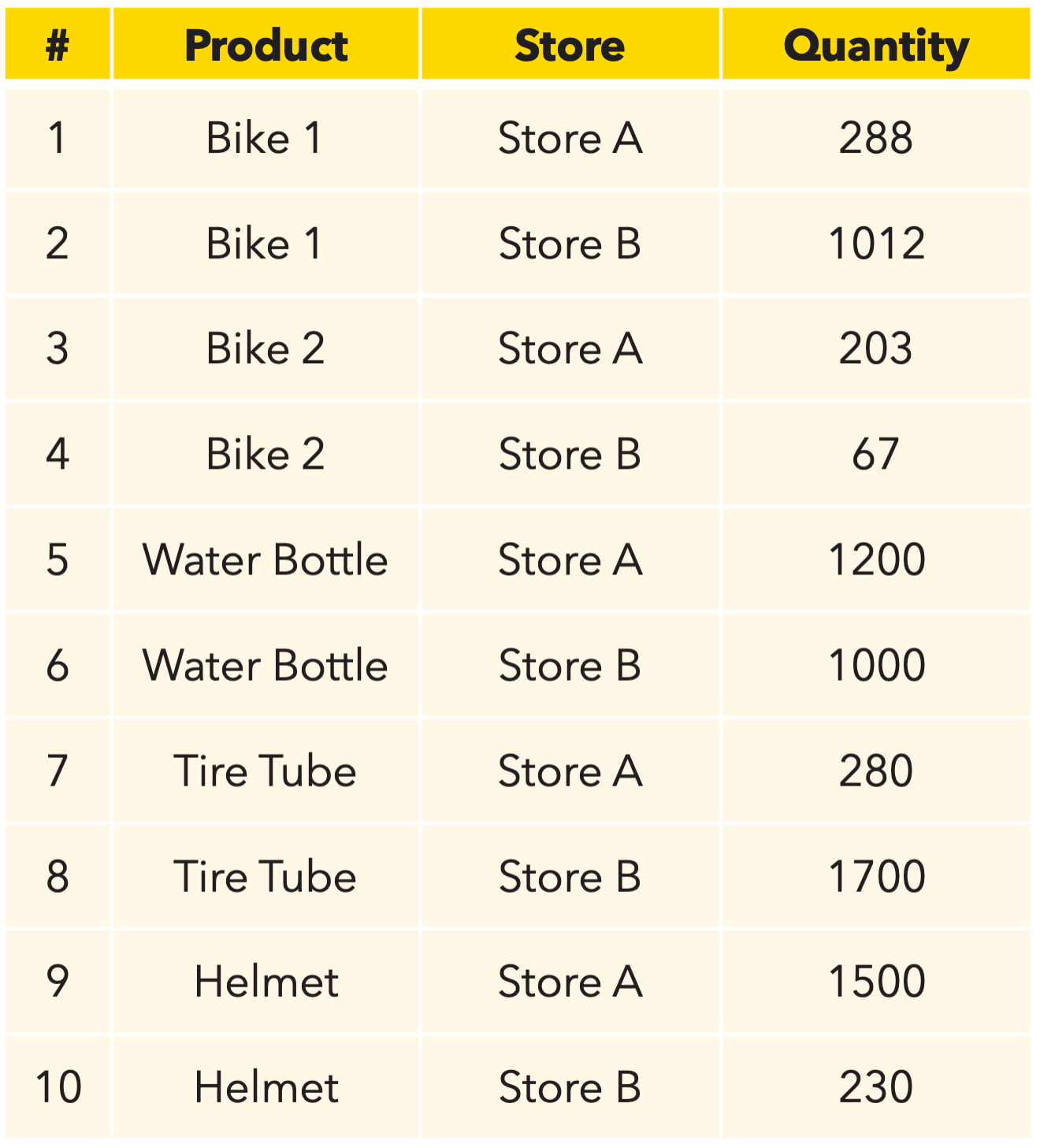Viewport: 1040px width, 1148px height.
Task: Select the quantity cell 1012
Action: [875, 243]
